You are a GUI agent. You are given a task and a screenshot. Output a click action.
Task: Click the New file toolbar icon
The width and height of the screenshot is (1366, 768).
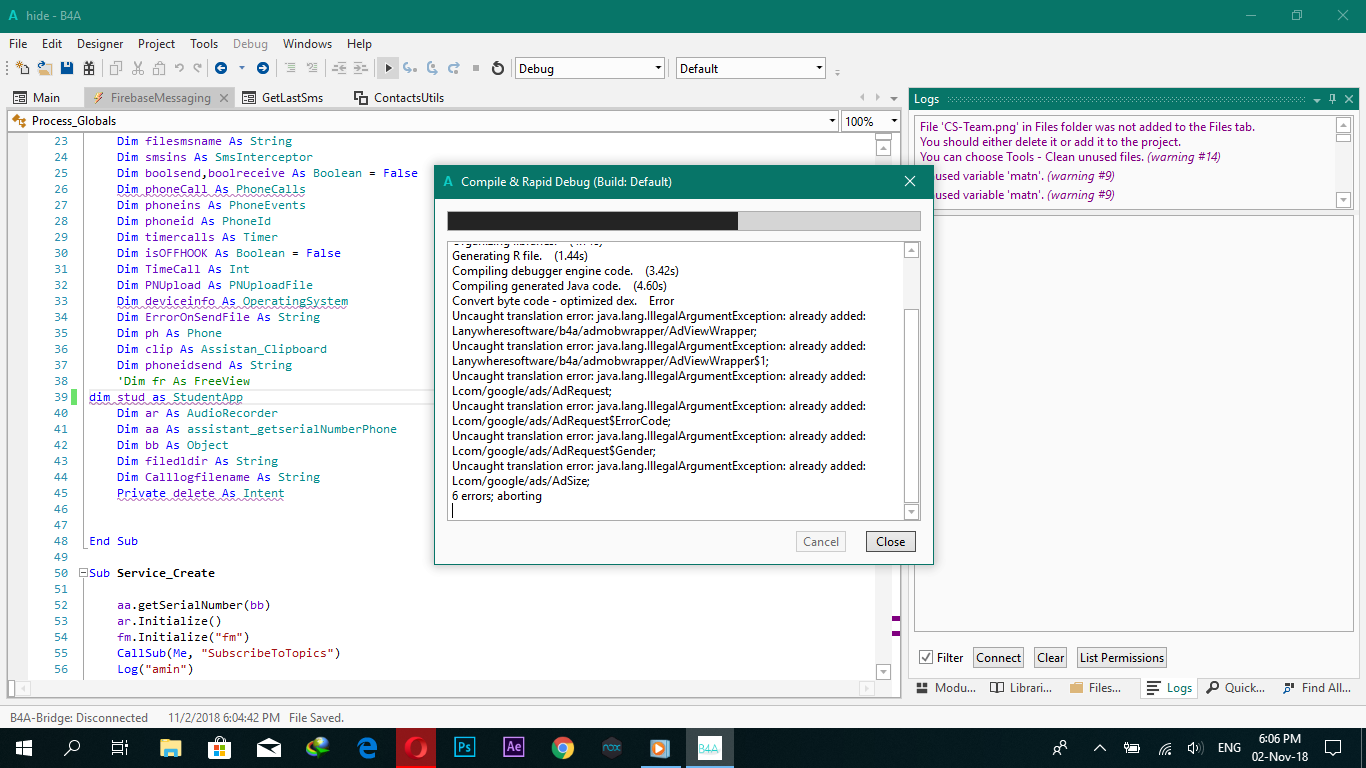[22, 68]
